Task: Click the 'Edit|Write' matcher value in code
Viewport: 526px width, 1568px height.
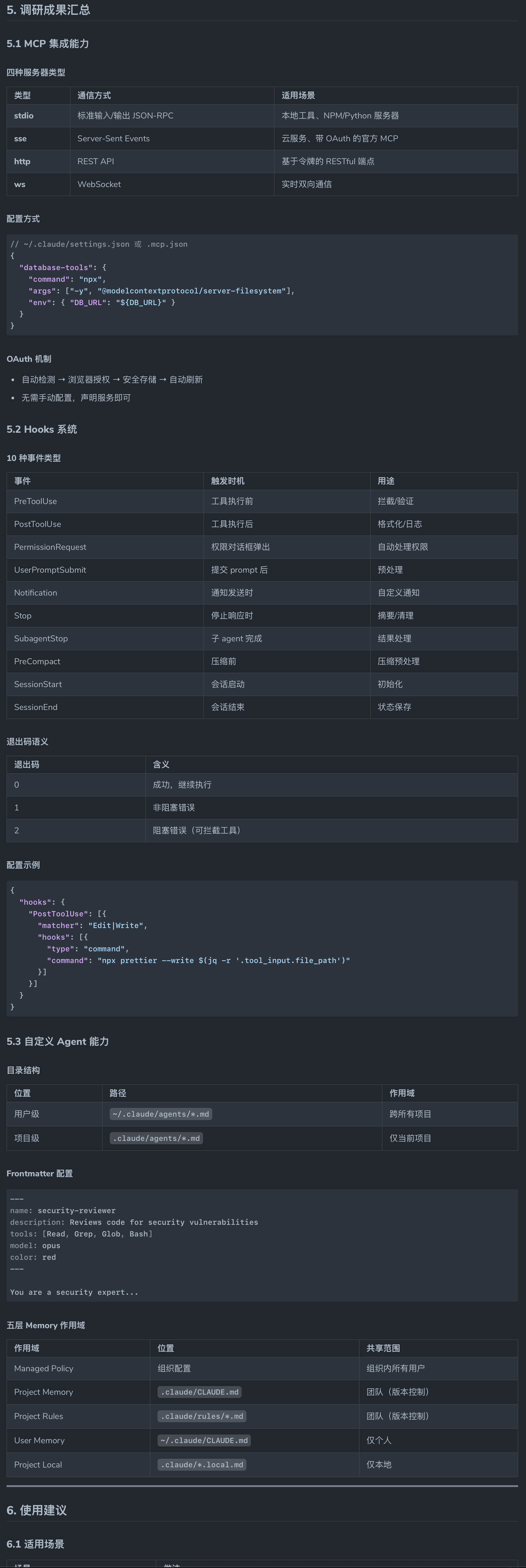Action: 116,925
